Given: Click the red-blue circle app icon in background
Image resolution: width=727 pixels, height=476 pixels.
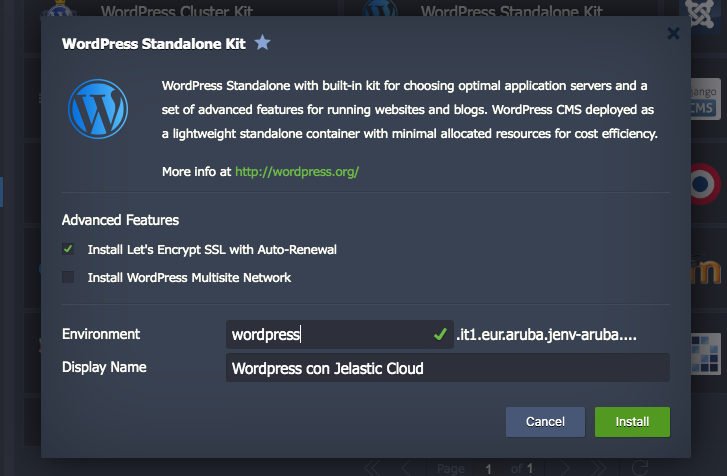Looking at the screenshot, I should (x=705, y=184).
